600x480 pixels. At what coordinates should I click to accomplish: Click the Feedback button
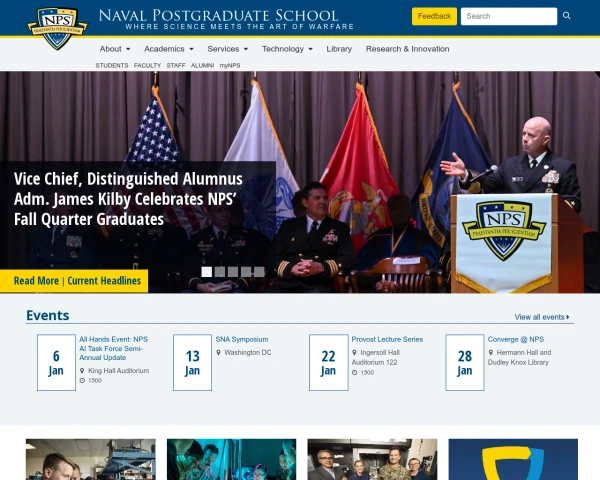click(434, 16)
